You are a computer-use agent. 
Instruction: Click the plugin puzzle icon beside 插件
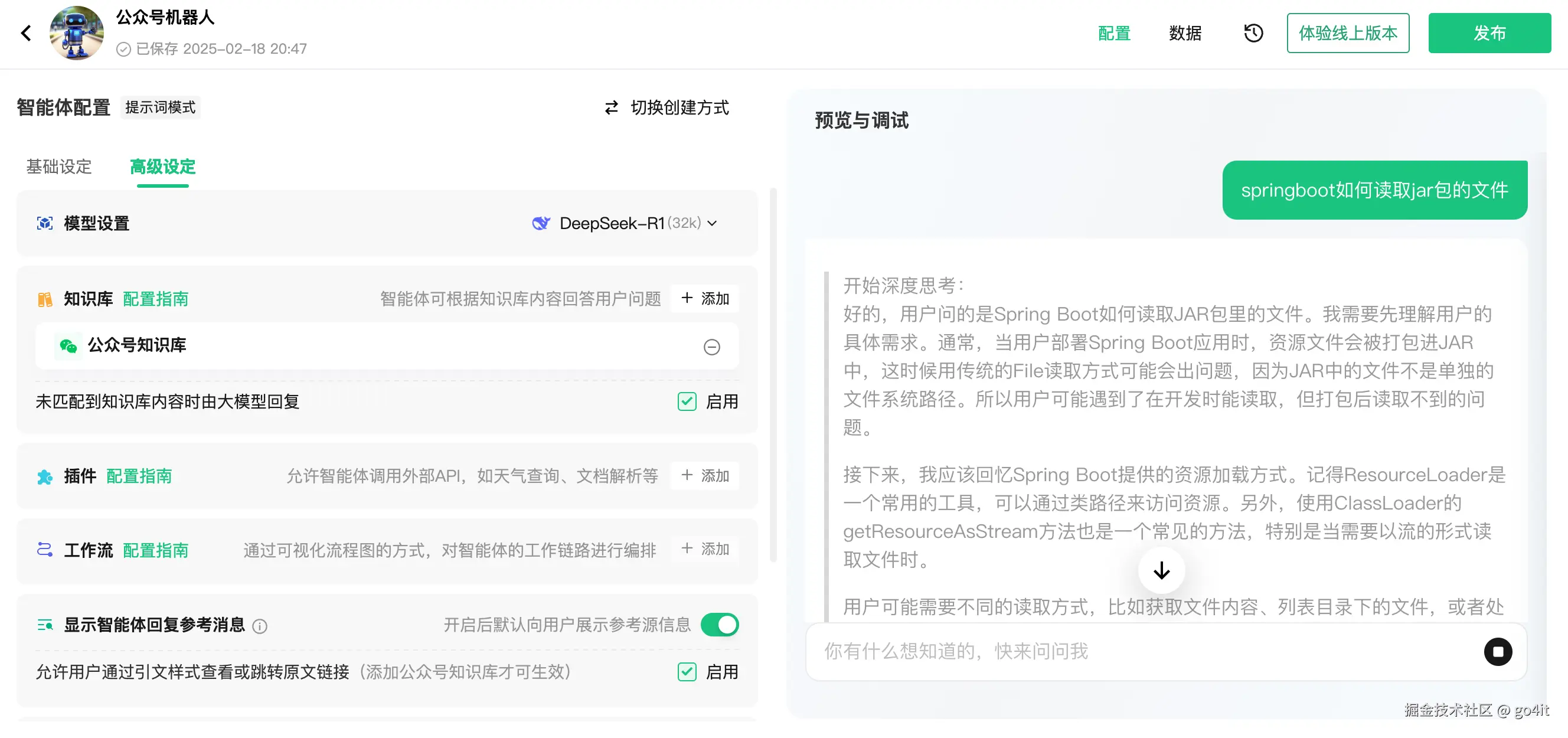point(45,477)
